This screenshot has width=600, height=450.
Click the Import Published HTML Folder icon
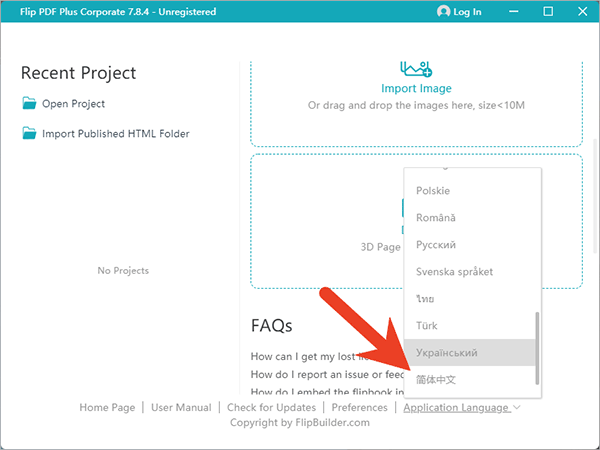point(29,133)
